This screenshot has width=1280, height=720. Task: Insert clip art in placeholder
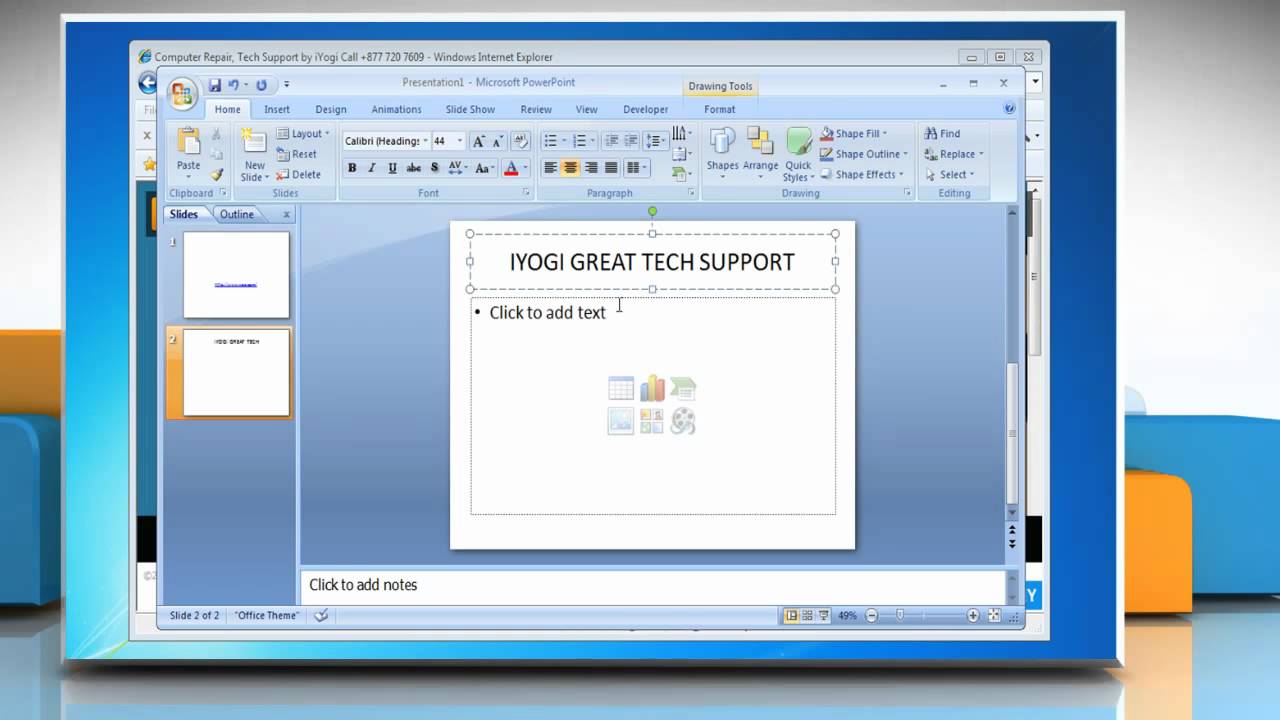point(652,421)
